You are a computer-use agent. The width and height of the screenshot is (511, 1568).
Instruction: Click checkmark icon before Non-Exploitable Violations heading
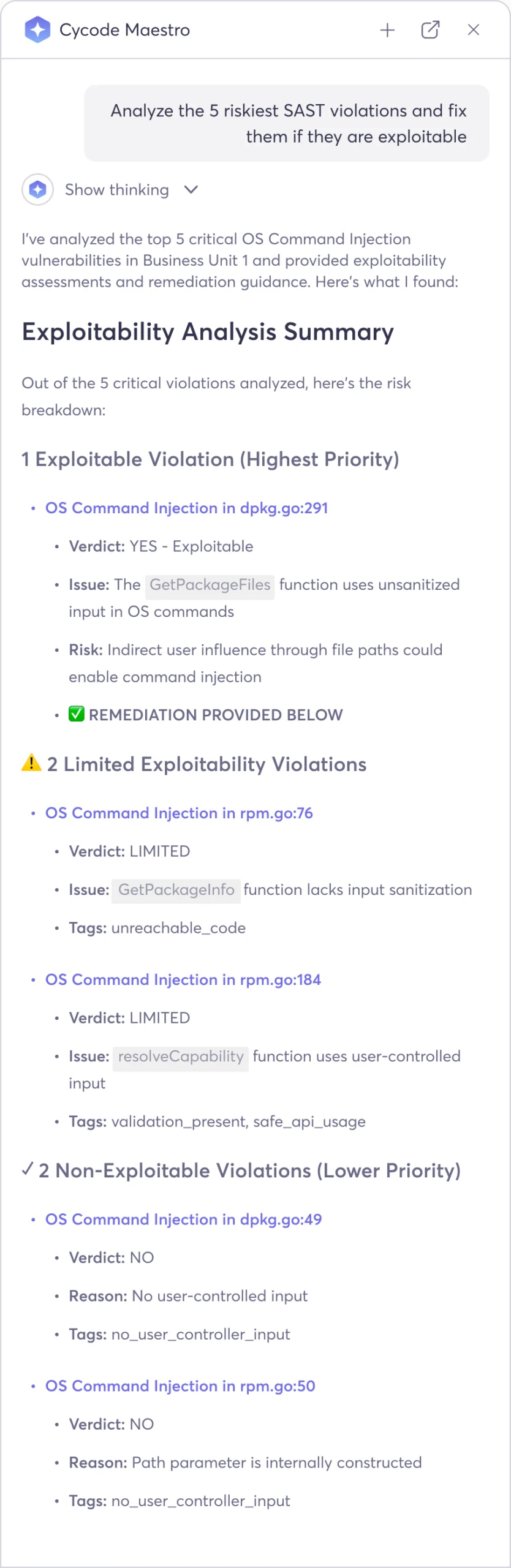pos(28,1169)
